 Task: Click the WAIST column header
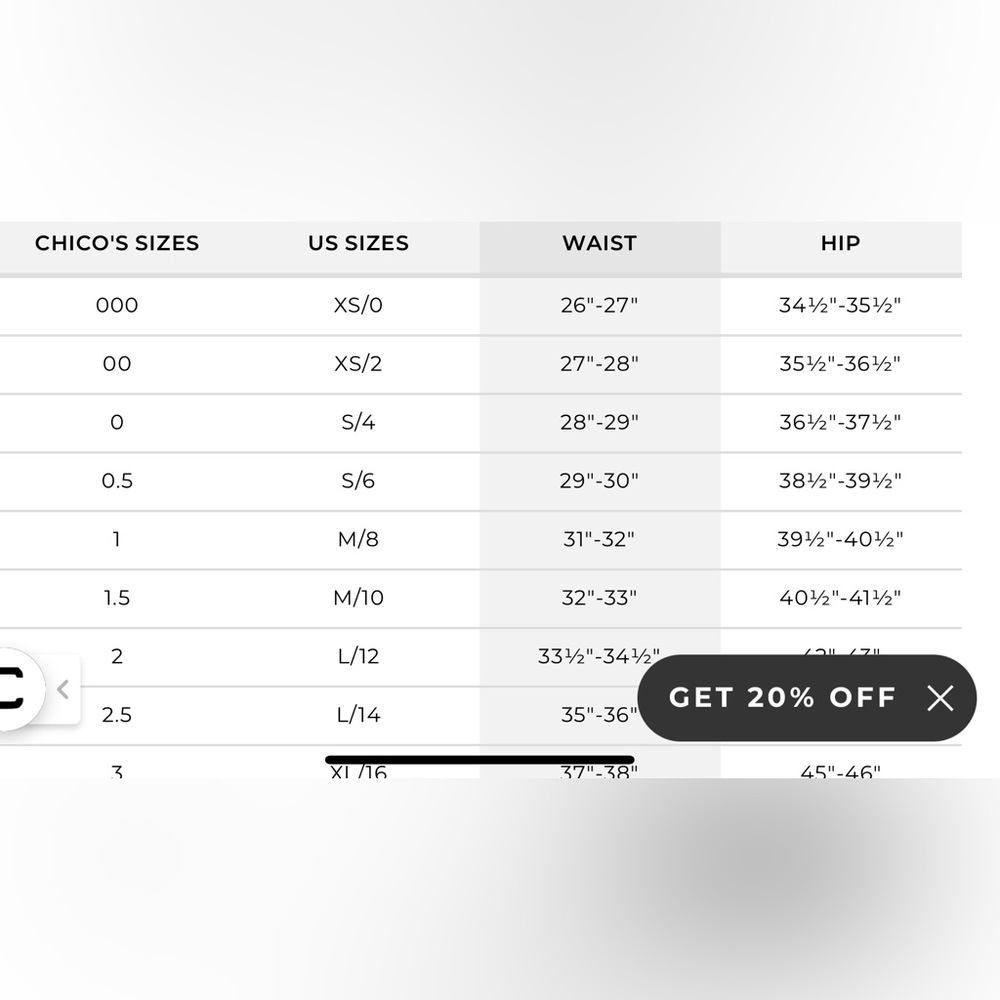pos(599,243)
